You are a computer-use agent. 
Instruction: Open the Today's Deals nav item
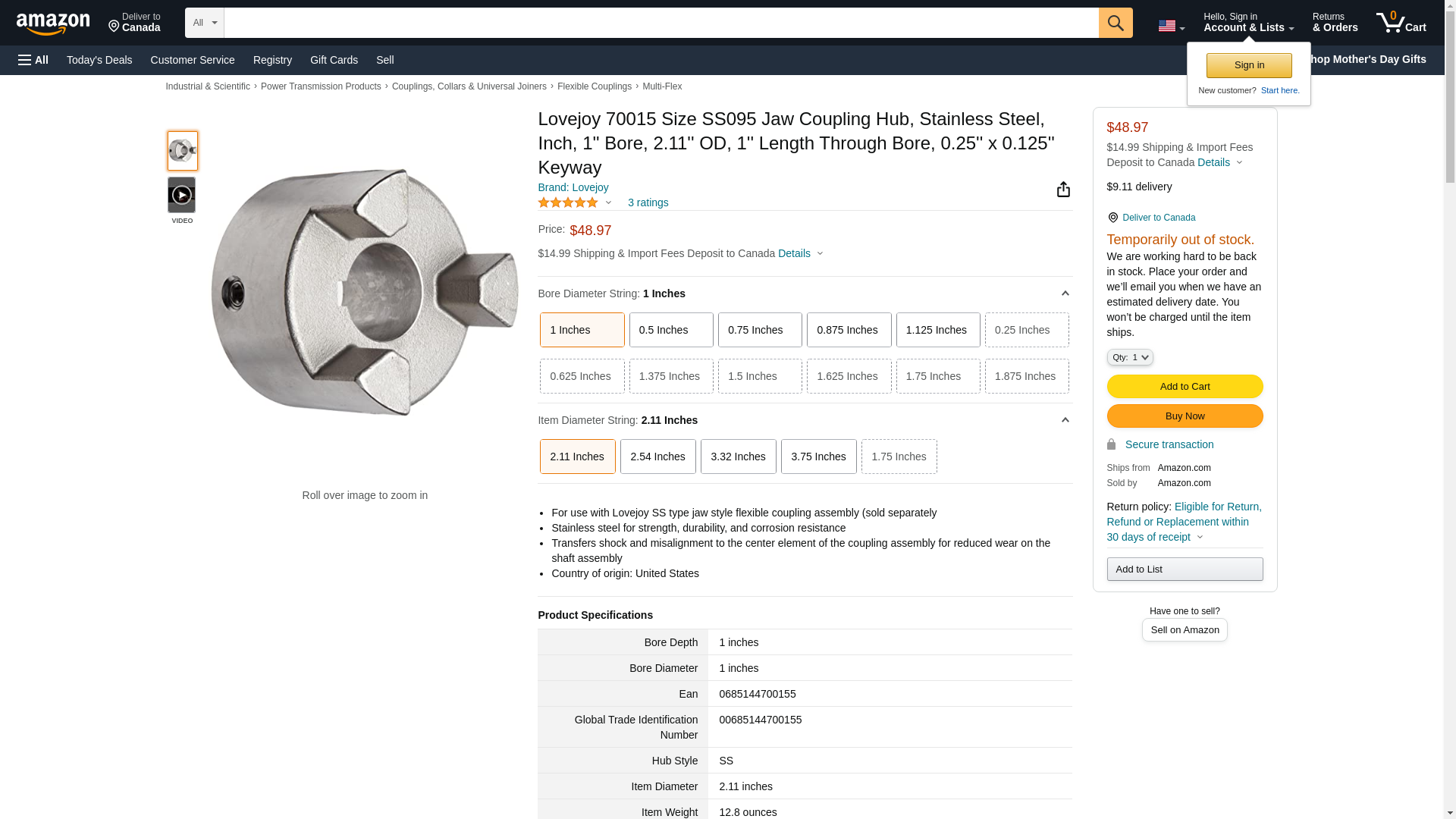click(99, 60)
